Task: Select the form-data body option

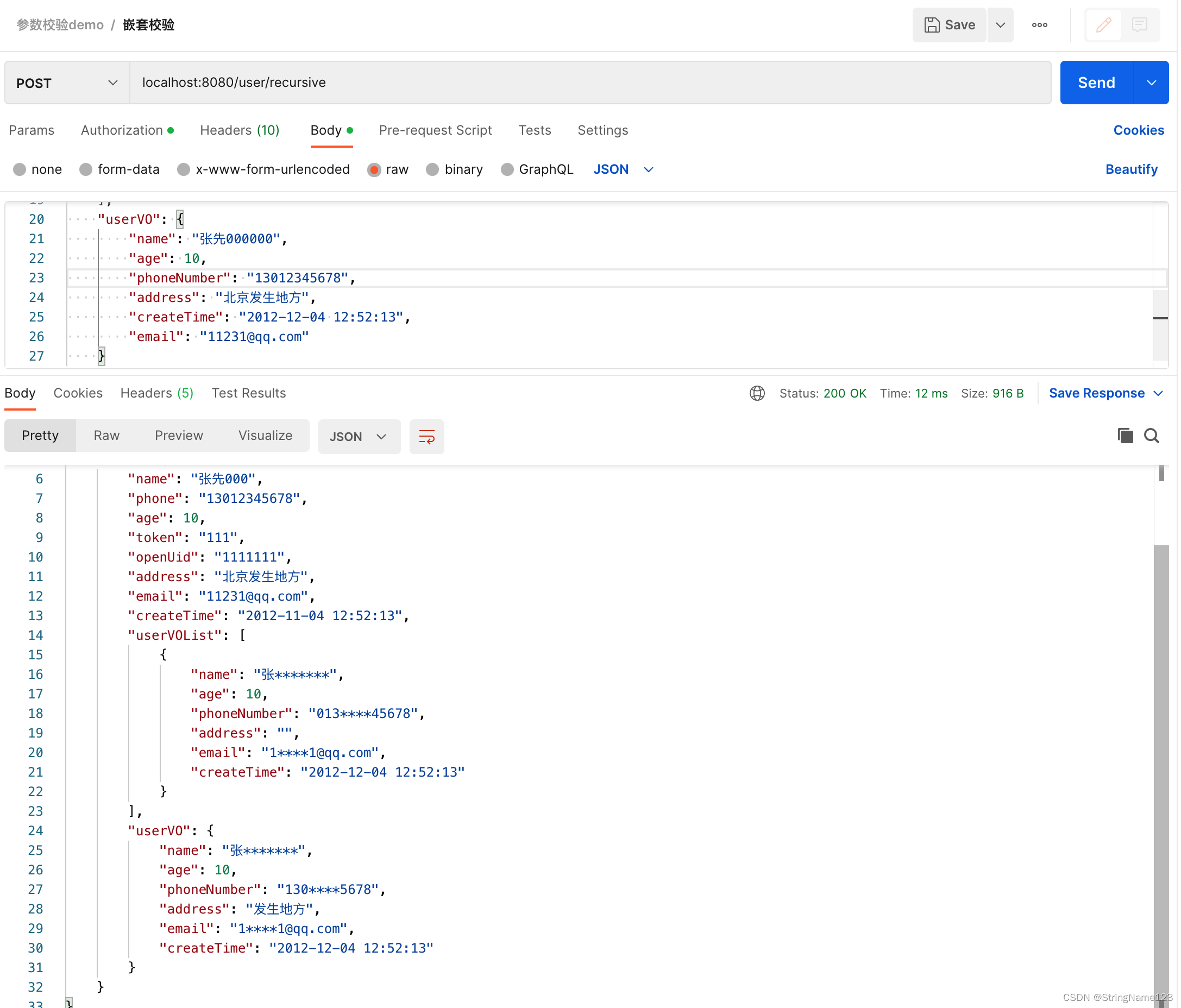Action: click(86, 169)
